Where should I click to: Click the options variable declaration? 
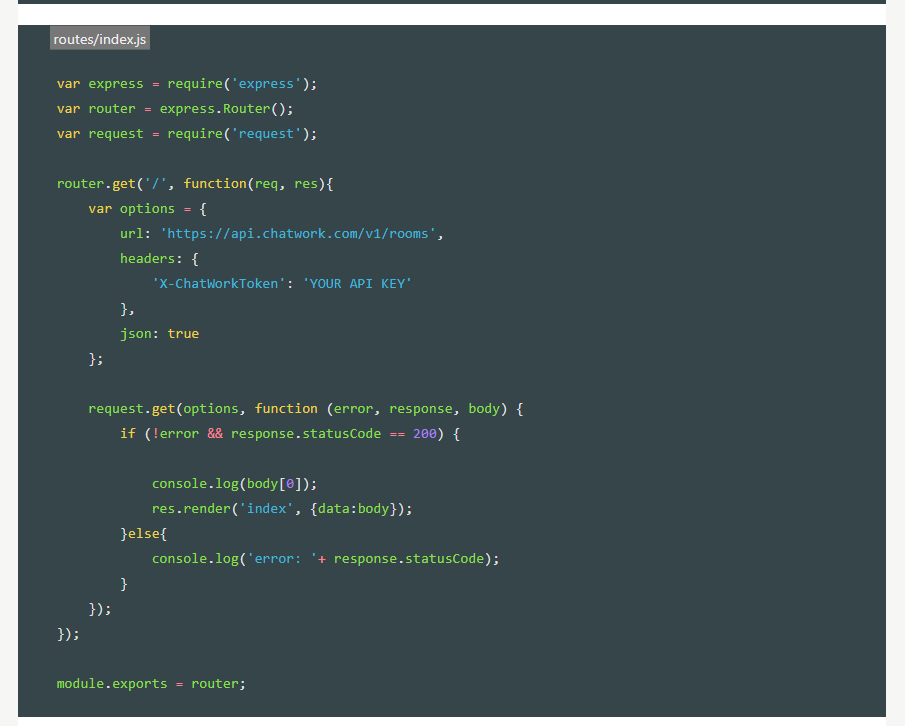(147, 208)
